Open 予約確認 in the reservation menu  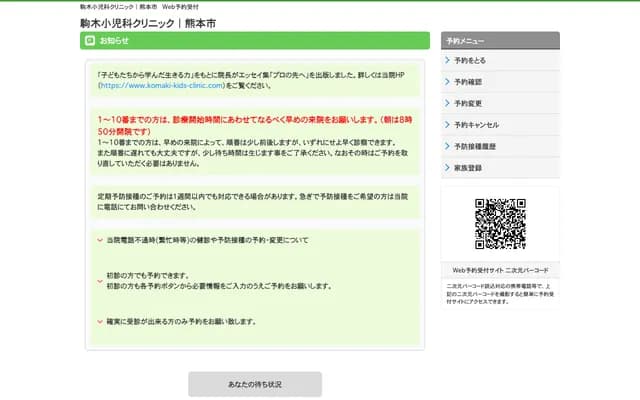[468, 82]
